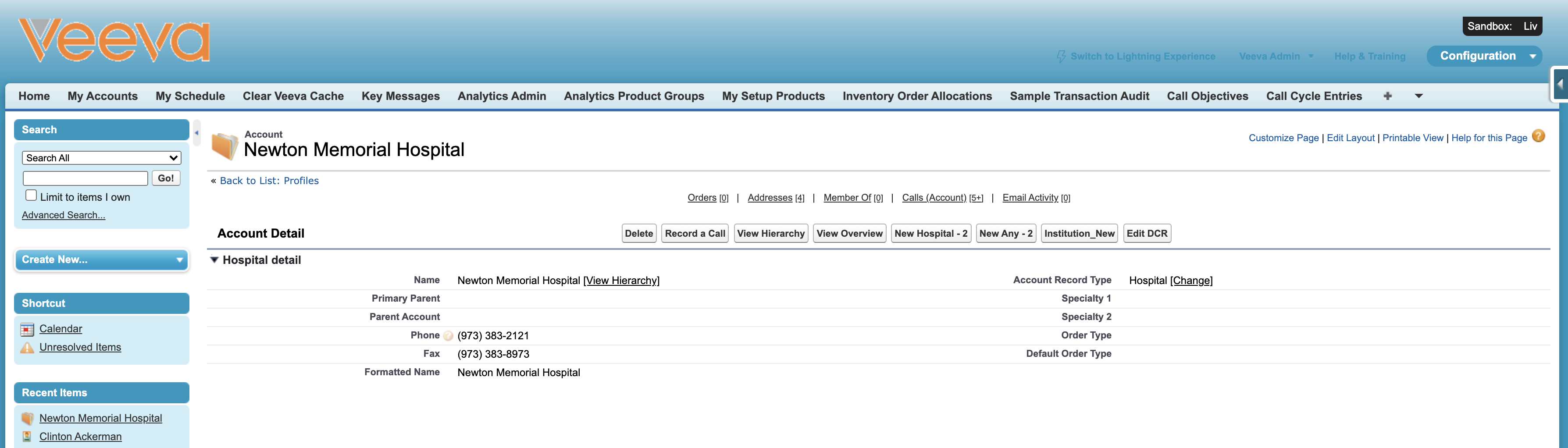This screenshot has width=1568, height=448.
Task: Click the Phone field help question icon
Action: (448, 335)
